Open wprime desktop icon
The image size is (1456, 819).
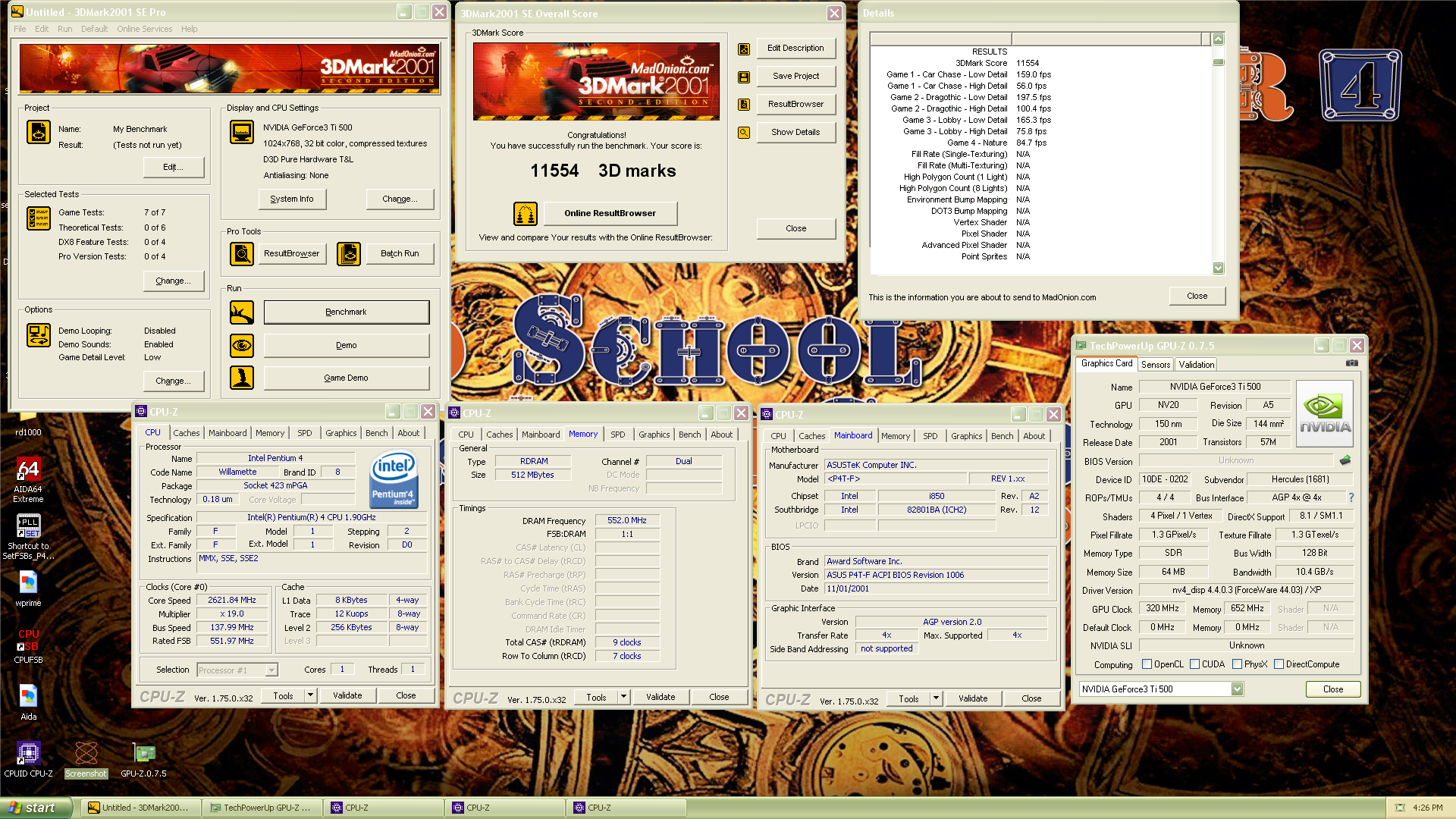point(28,589)
